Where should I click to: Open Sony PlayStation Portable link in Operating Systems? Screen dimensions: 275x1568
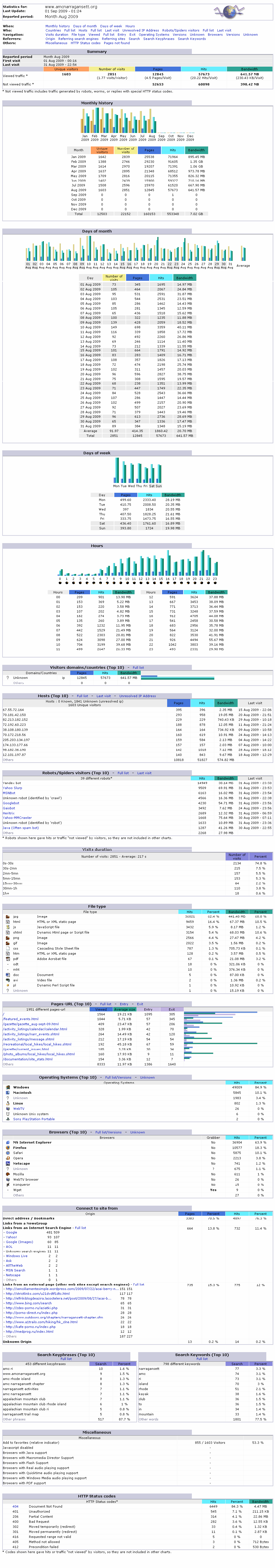pos(34,1119)
